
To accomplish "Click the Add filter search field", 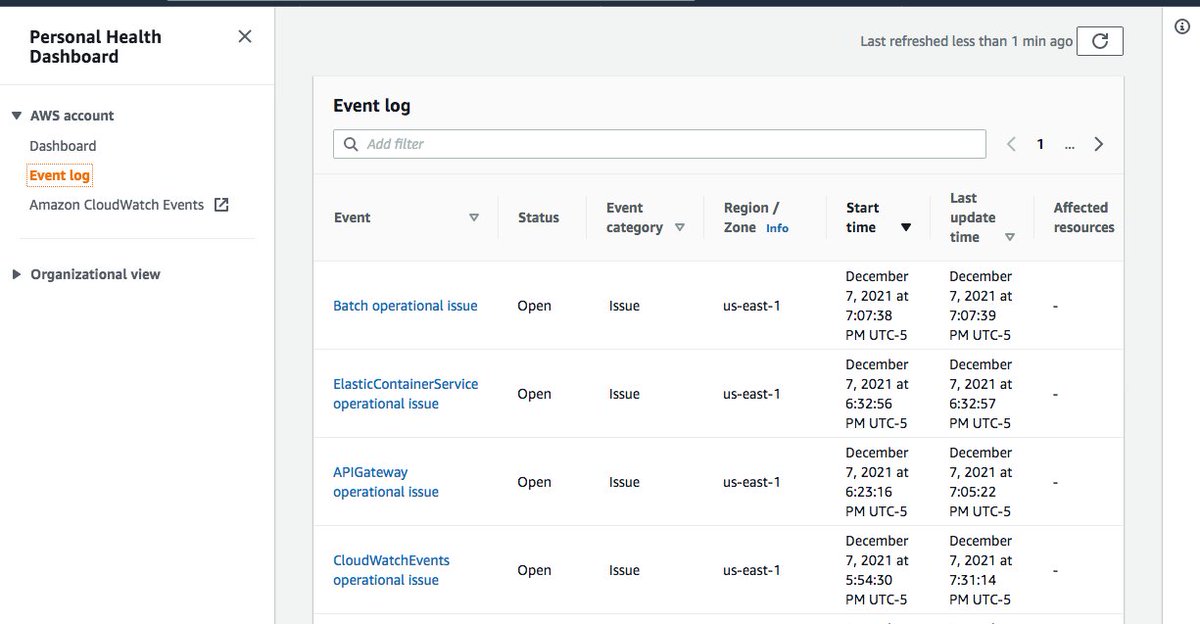I will click(x=660, y=144).
